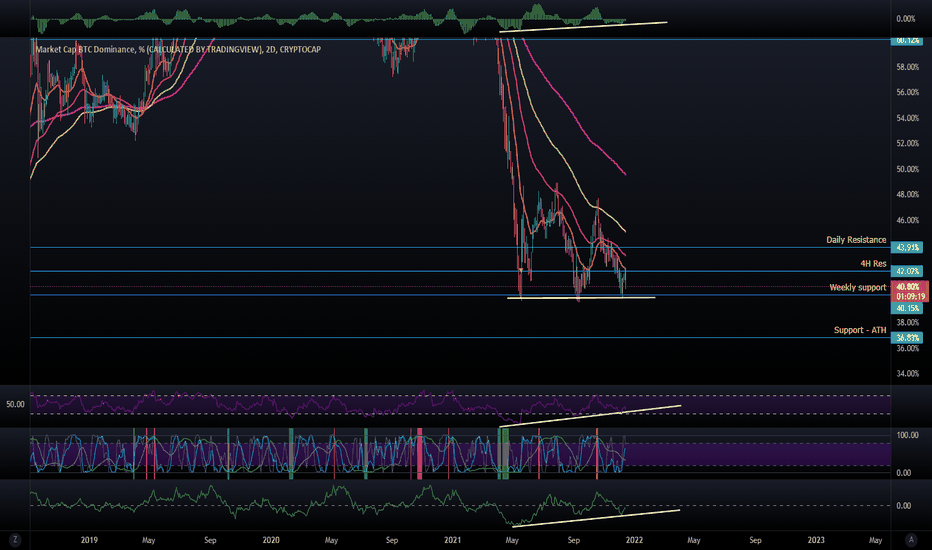932x550 pixels.
Task: Click the 50.00% price scale value
Action: (908, 169)
